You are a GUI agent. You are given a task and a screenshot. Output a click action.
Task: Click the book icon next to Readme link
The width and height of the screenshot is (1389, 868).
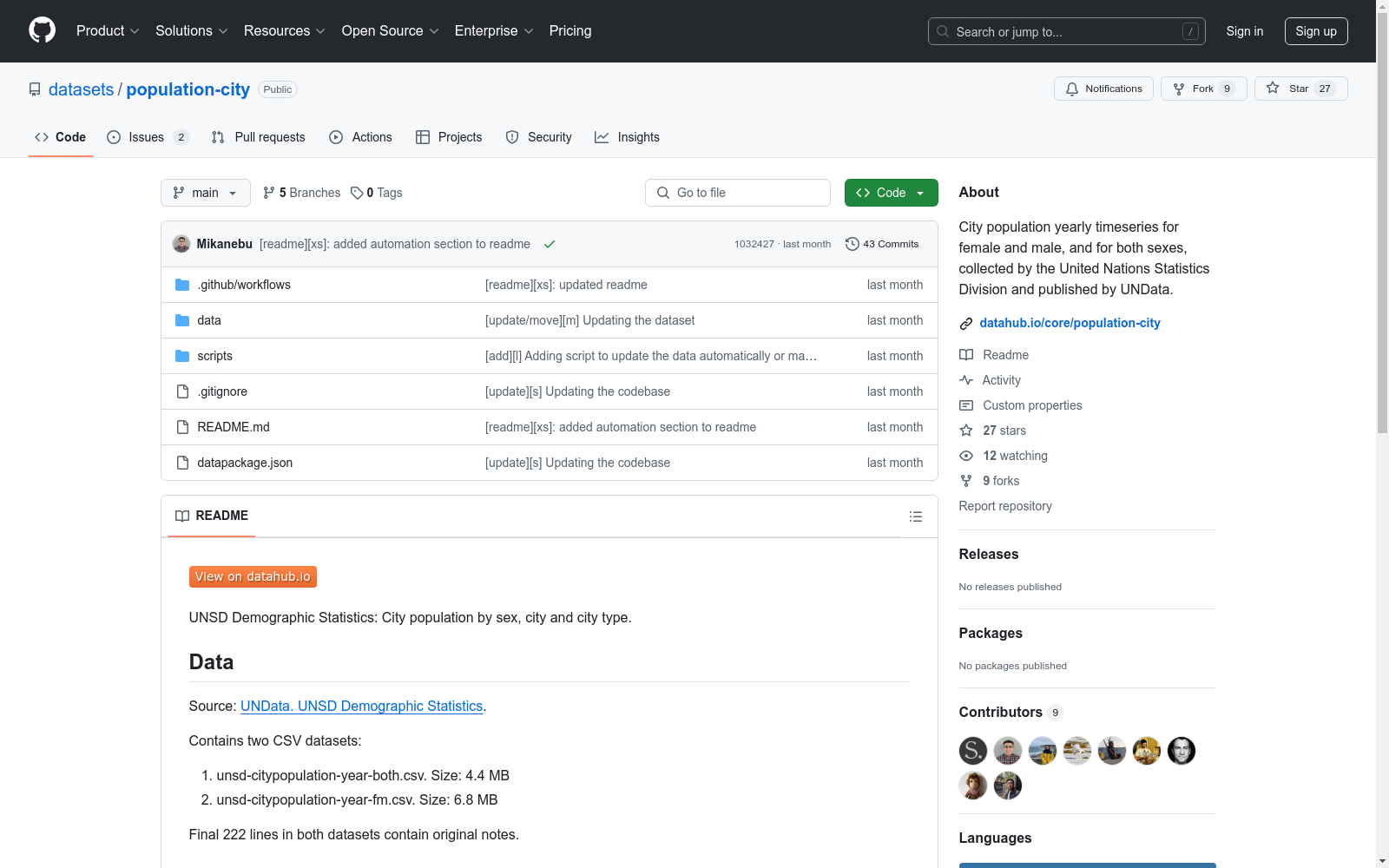(x=966, y=355)
